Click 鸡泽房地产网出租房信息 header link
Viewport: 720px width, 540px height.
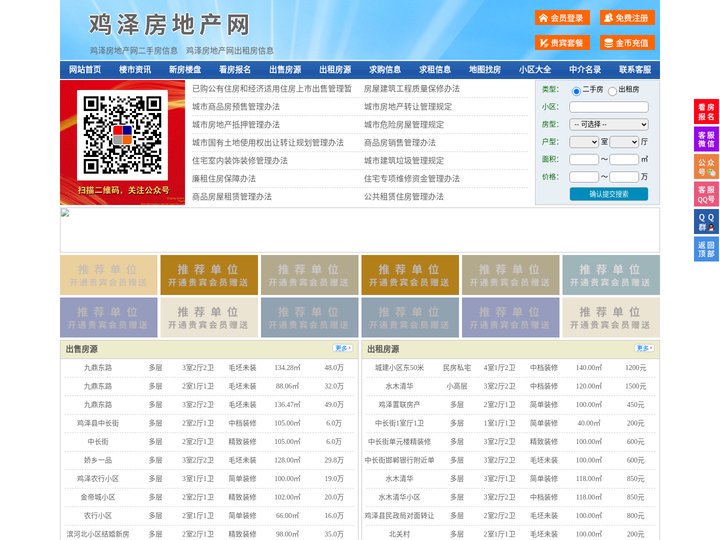[x=230, y=51]
